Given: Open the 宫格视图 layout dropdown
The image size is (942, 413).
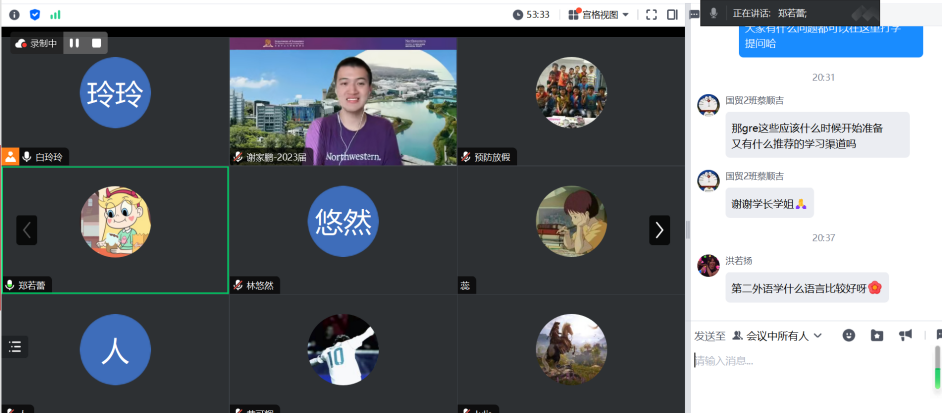Looking at the screenshot, I should click(x=599, y=14).
